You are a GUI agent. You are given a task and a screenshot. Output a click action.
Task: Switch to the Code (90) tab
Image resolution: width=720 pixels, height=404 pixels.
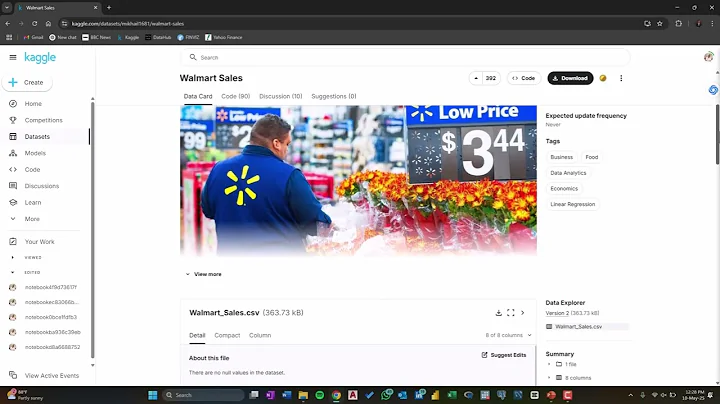236,96
